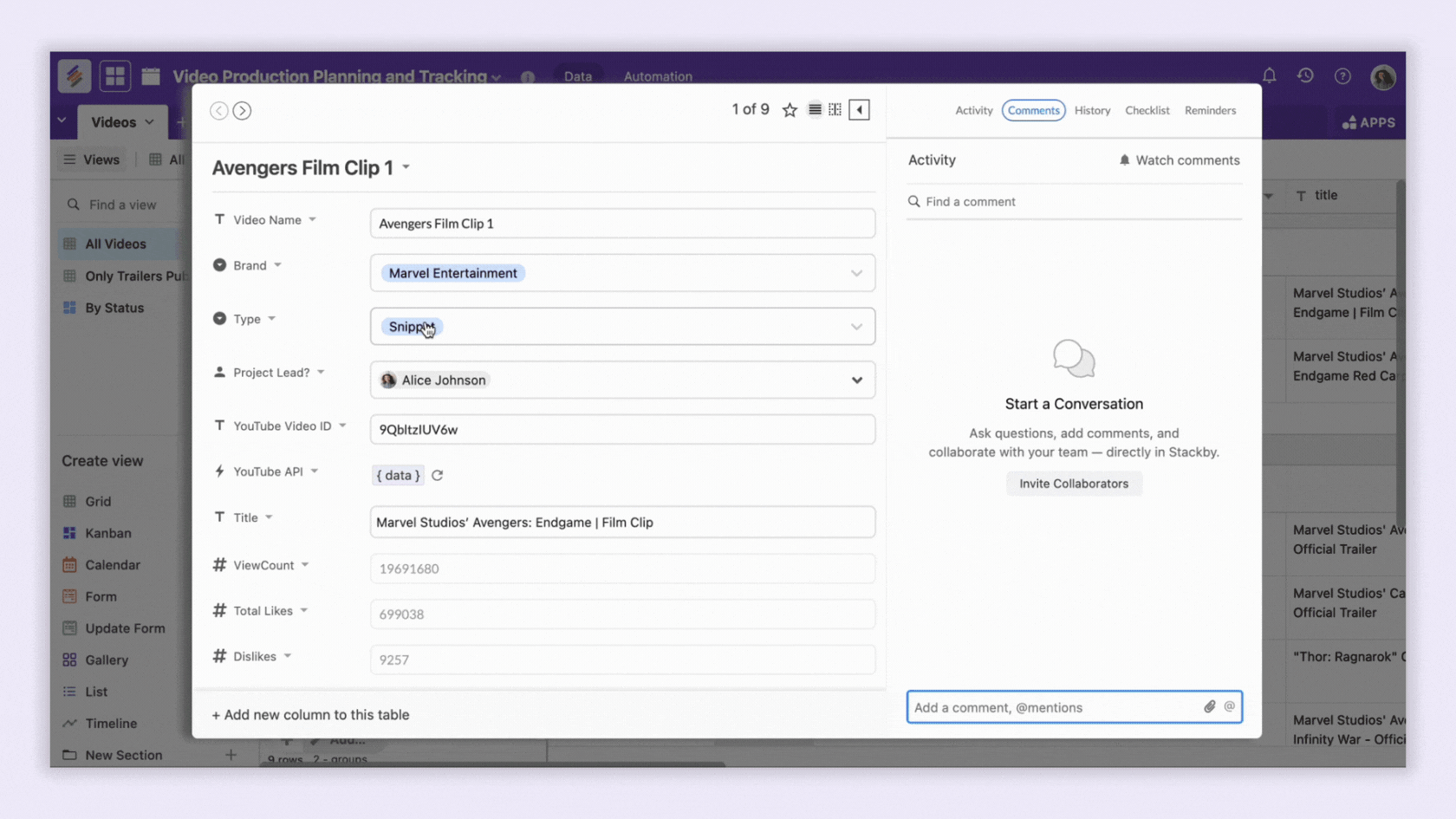Add new column to this table
The height and width of the screenshot is (819, 1456).
point(310,715)
